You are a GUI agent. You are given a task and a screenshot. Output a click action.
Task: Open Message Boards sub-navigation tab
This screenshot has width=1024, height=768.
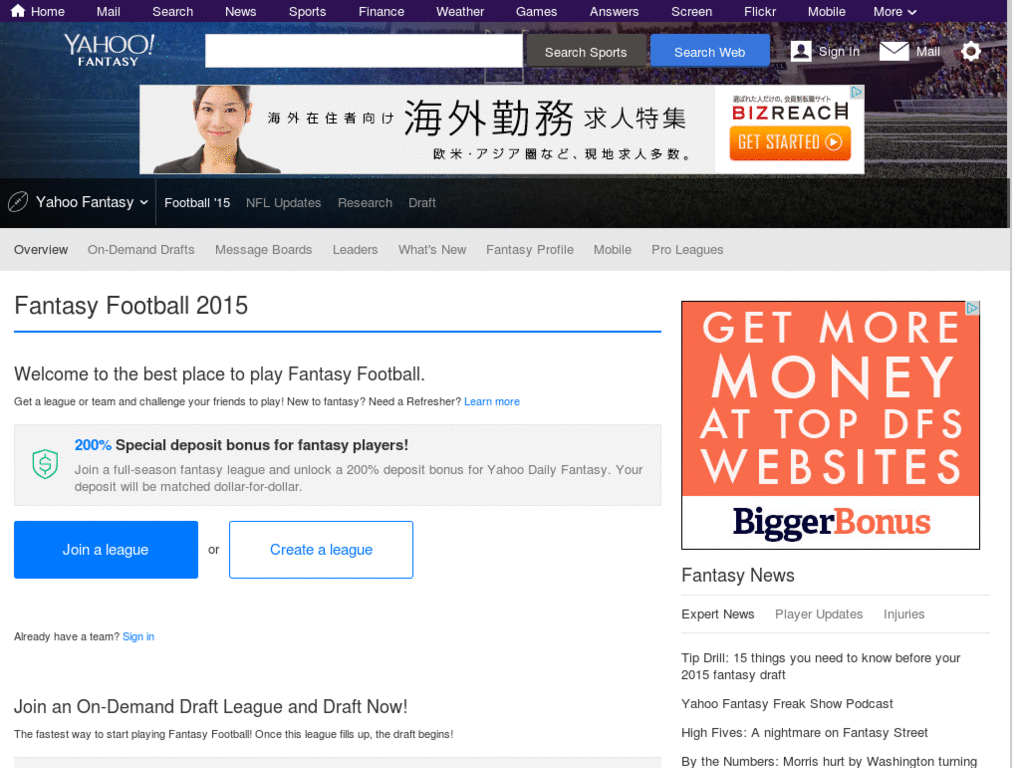264,249
